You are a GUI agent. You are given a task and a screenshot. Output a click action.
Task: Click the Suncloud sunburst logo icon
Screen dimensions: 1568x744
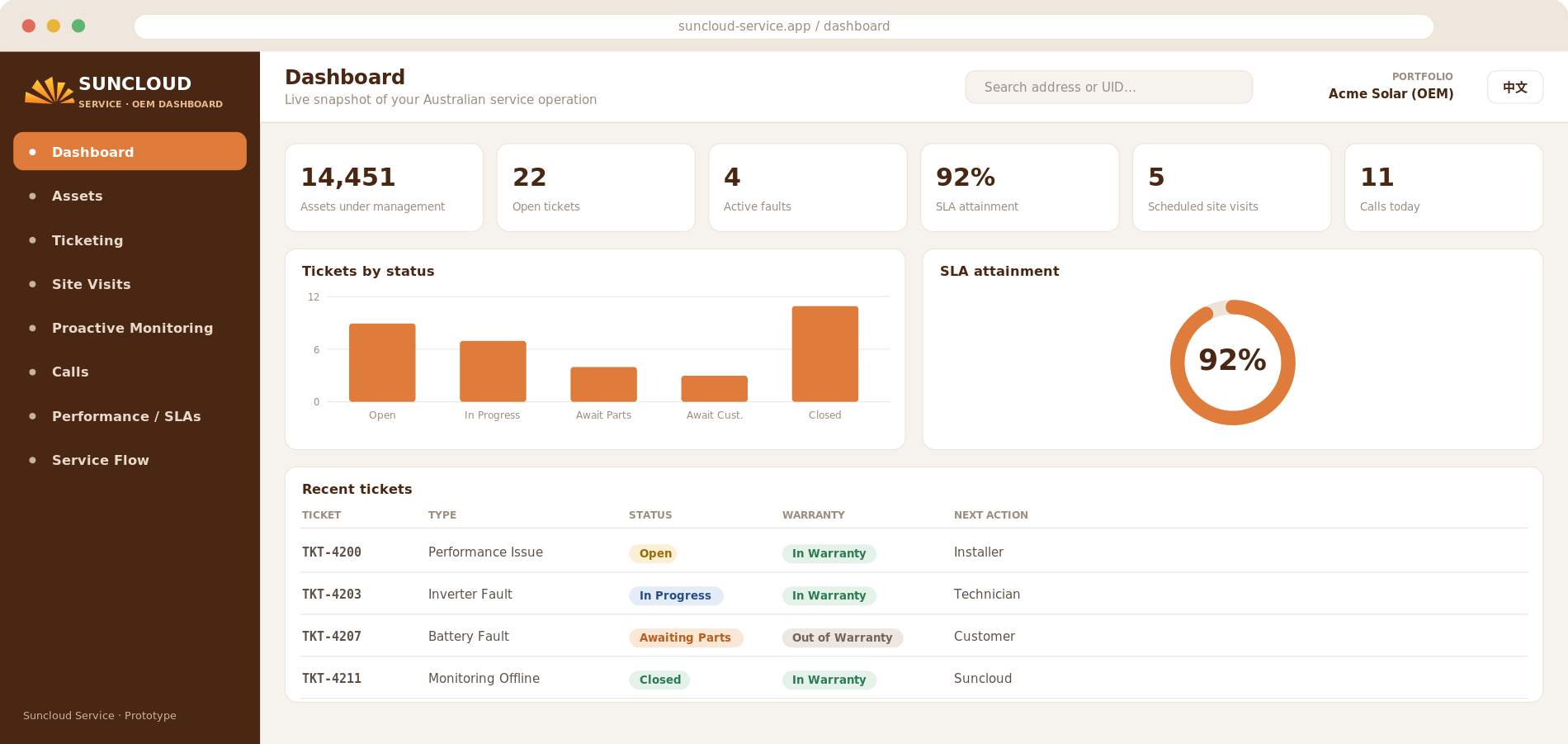pos(50,91)
